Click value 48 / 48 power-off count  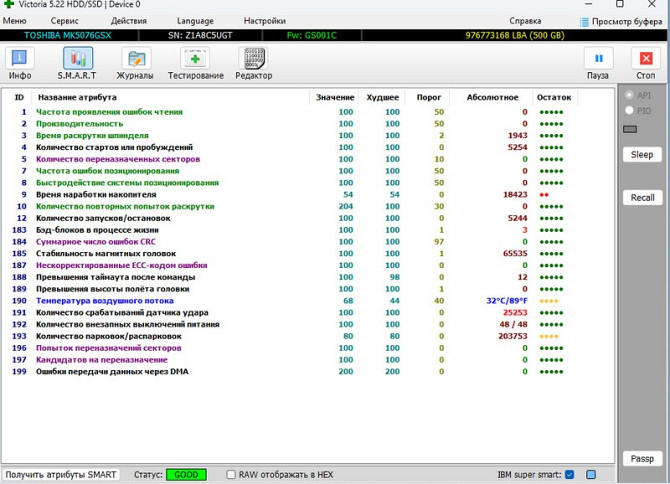pyautogui.click(x=514, y=325)
